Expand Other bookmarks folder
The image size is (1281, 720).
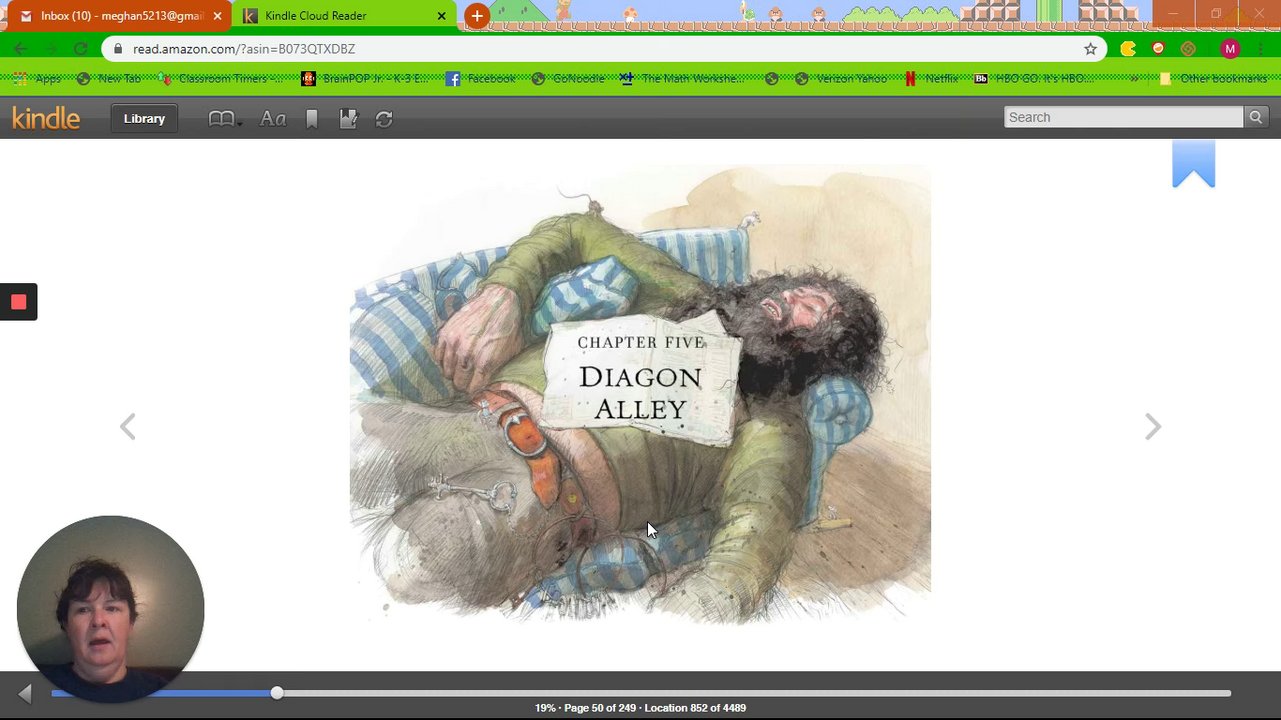(1213, 78)
